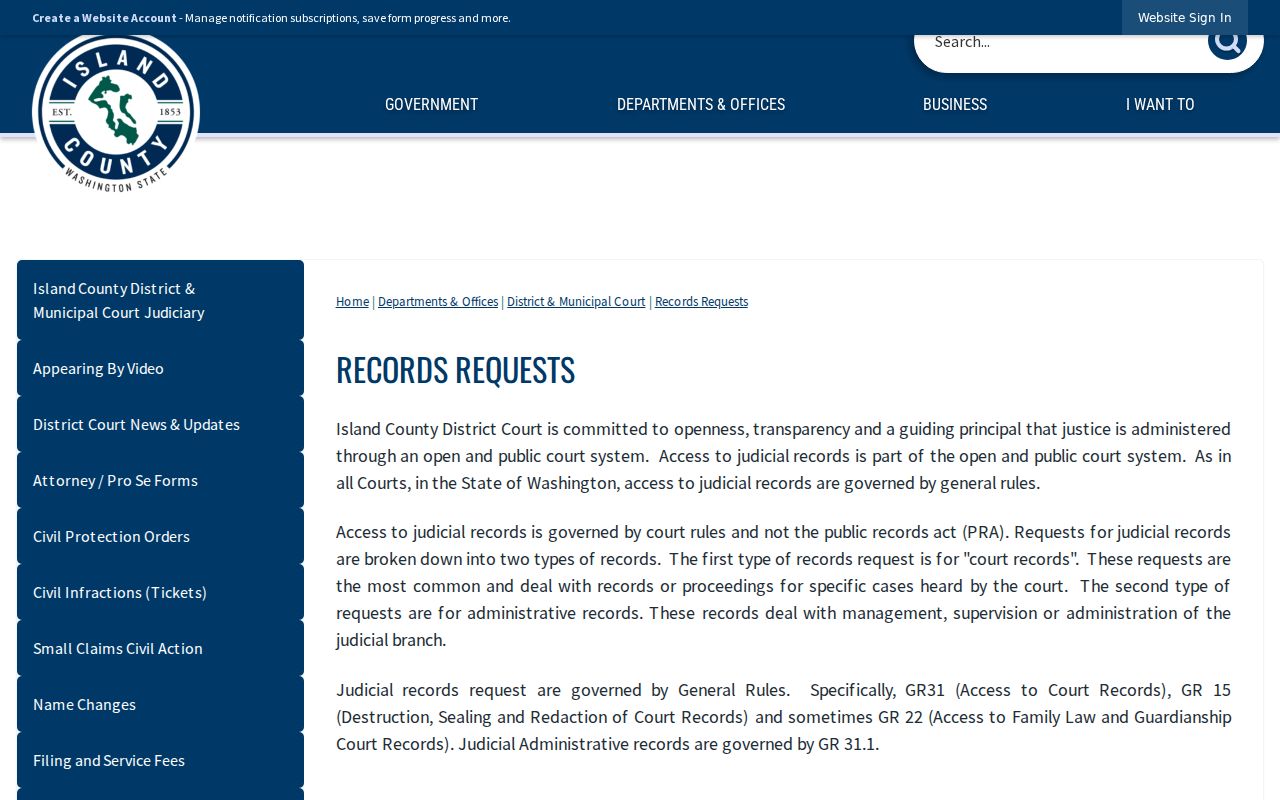The height and width of the screenshot is (800, 1280).
Task: Open Departments & Offices breadcrumb link
Action: tap(438, 302)
